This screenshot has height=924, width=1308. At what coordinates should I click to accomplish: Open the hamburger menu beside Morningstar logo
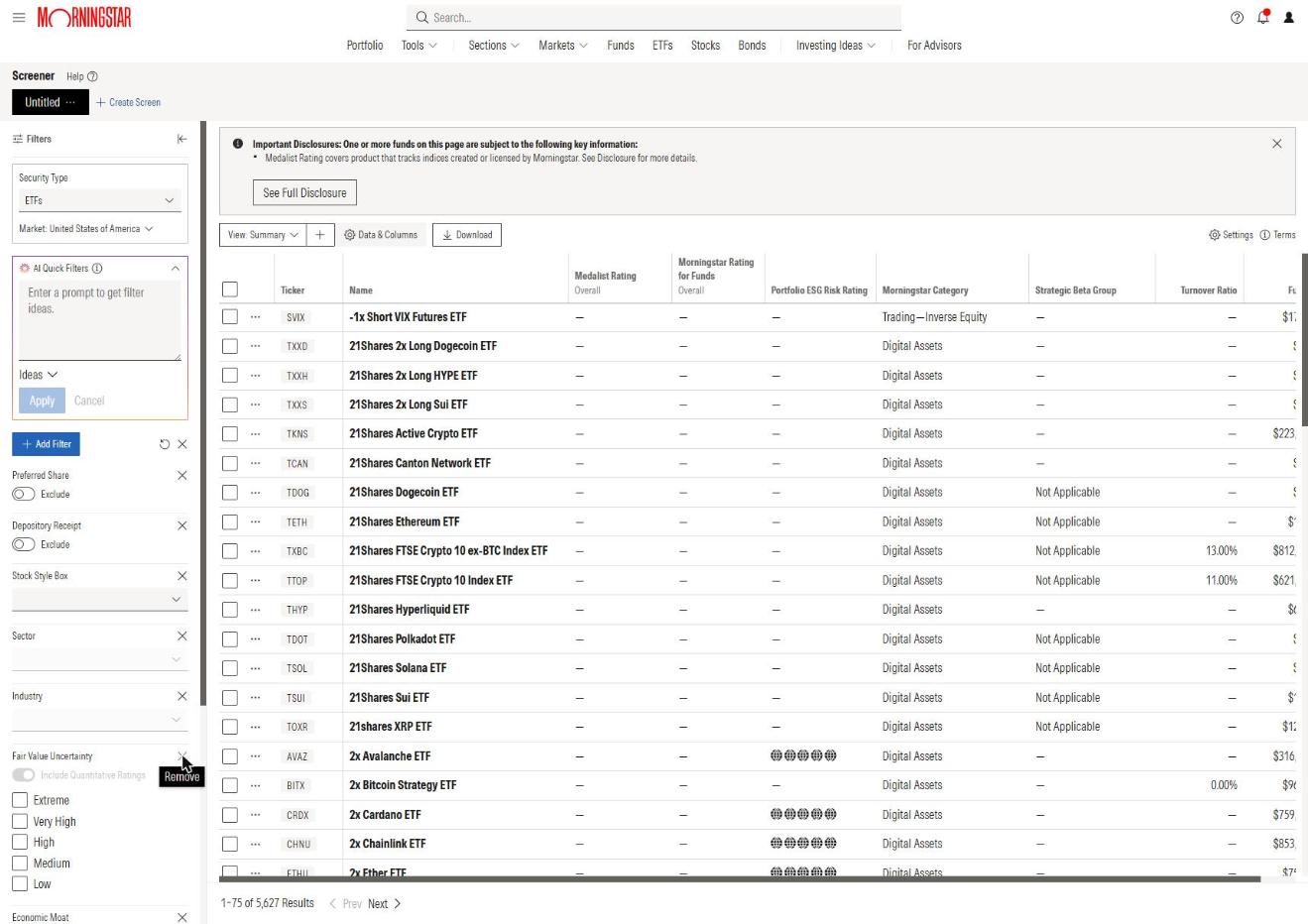19,18
